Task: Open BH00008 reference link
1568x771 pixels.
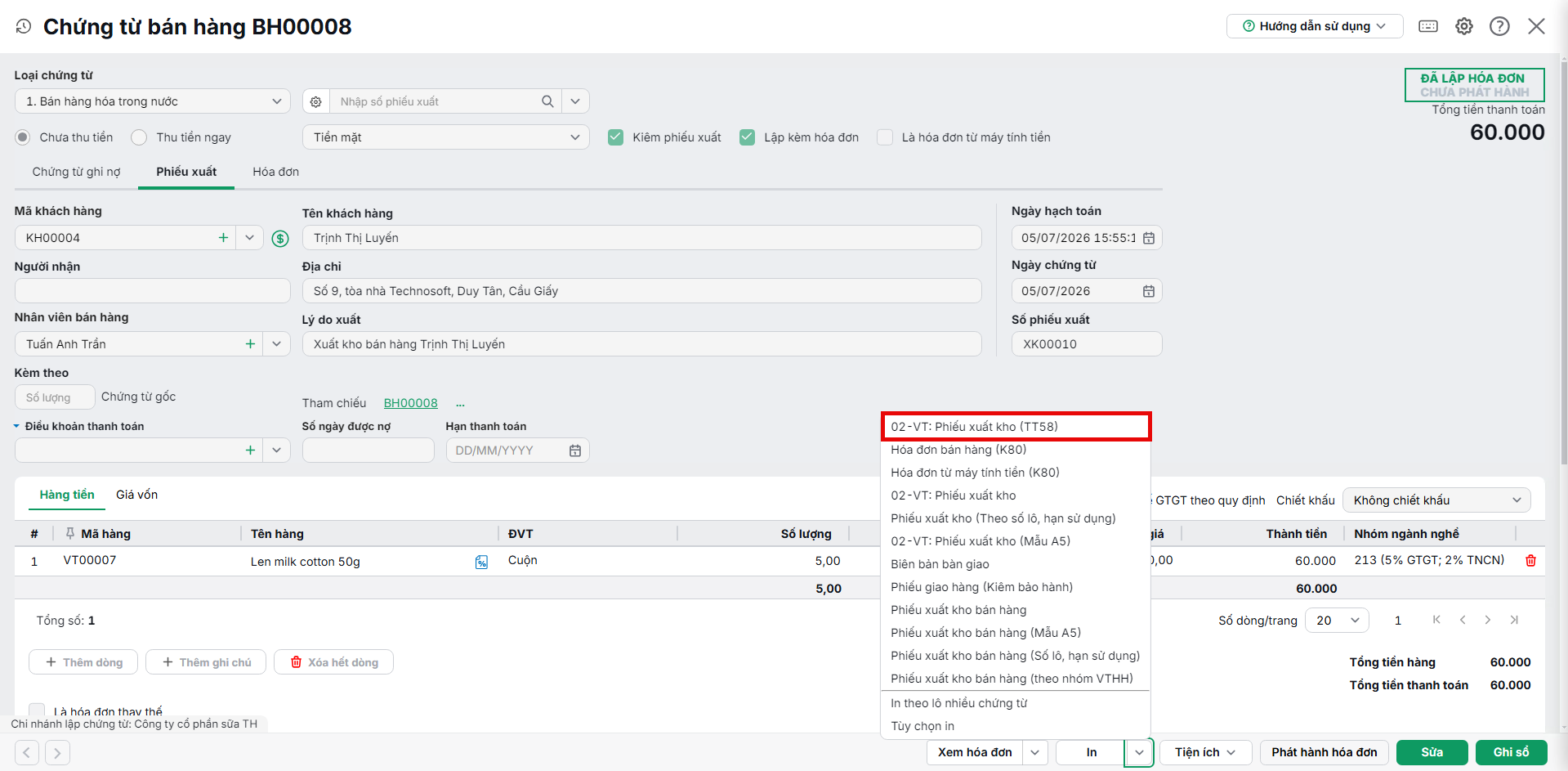Action: coord(410,403)
